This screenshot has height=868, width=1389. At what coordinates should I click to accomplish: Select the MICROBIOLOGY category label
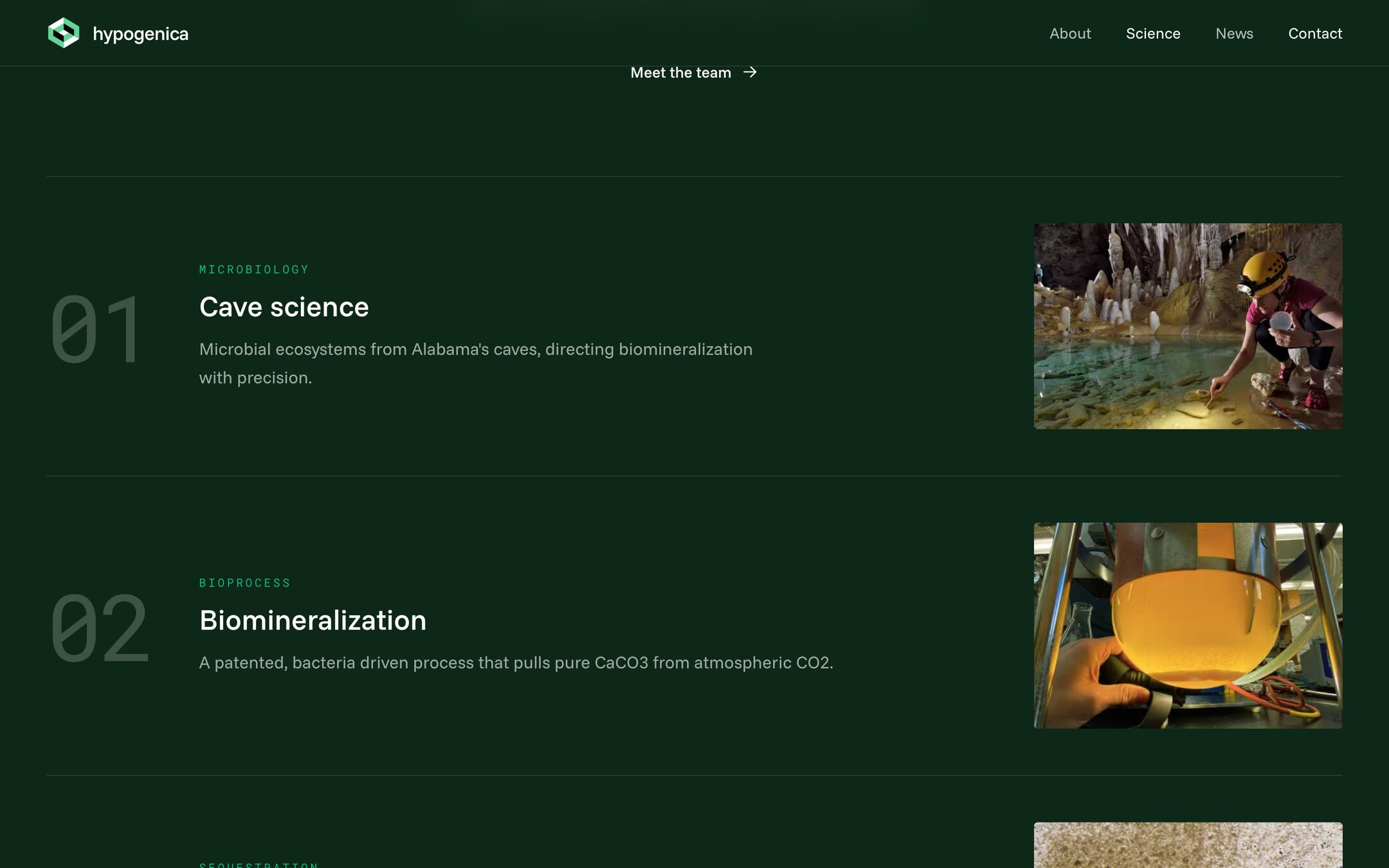coord(254,269)
